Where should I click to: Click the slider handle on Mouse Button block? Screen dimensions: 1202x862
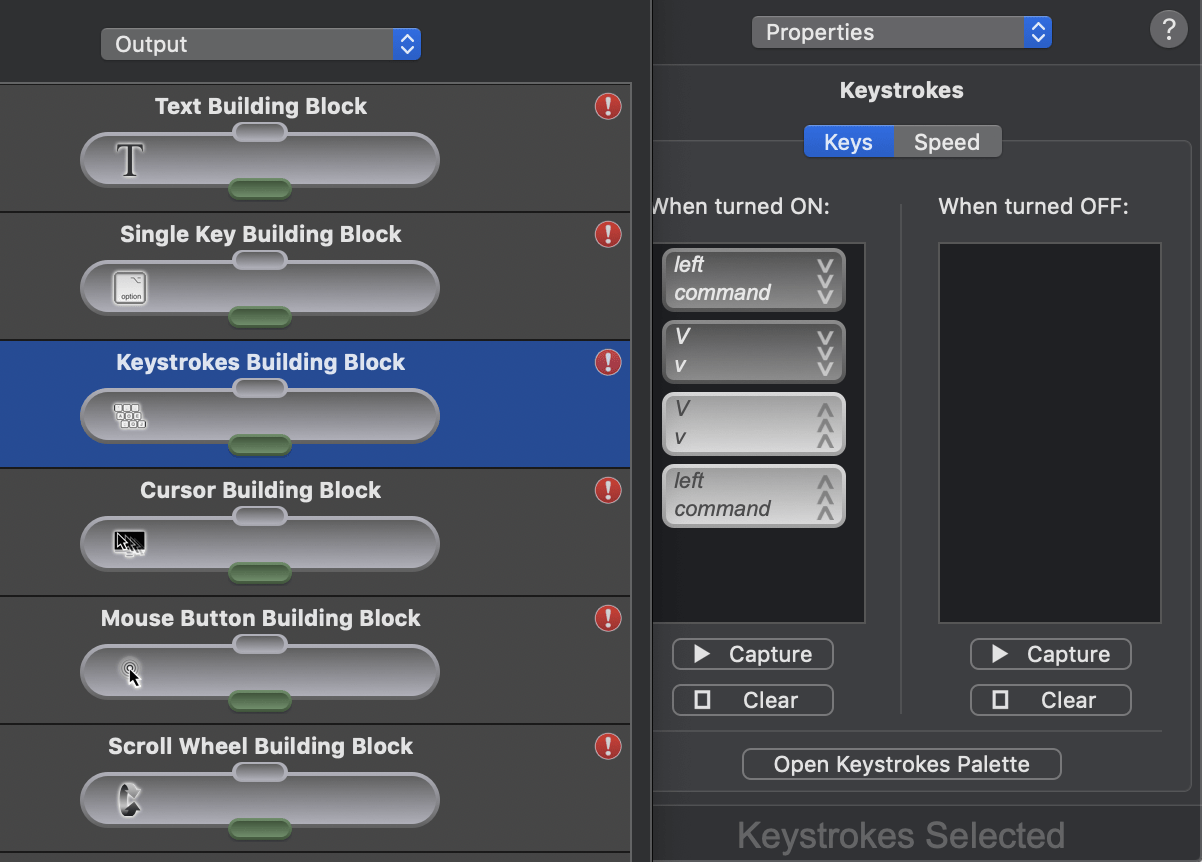(260, 644)
